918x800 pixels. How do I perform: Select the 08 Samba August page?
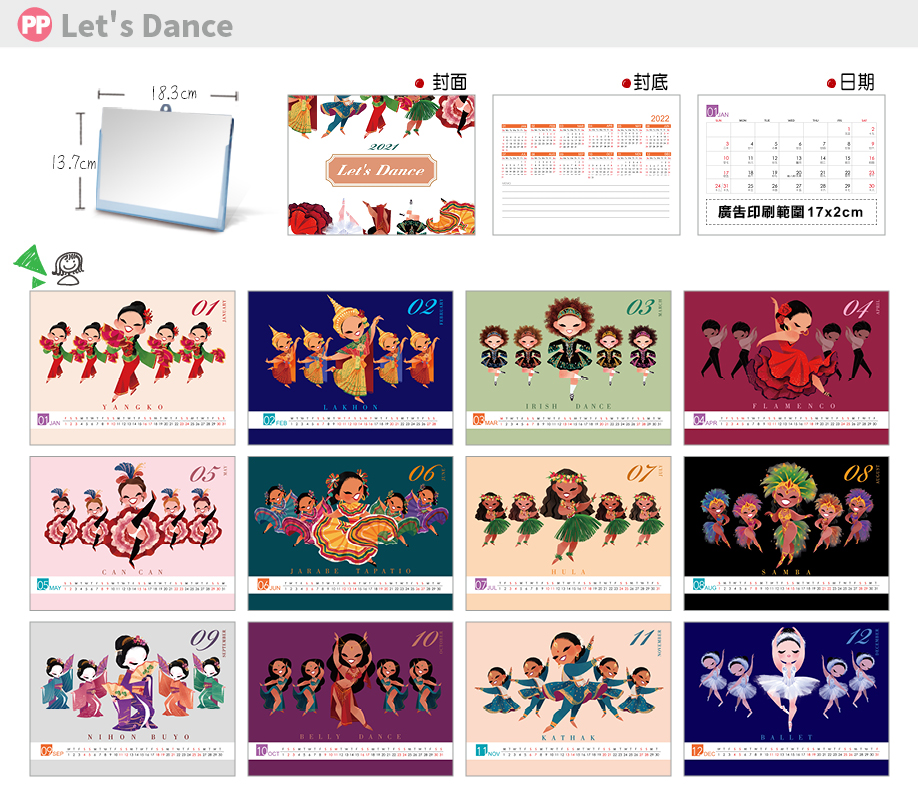[x=786, y=534]
